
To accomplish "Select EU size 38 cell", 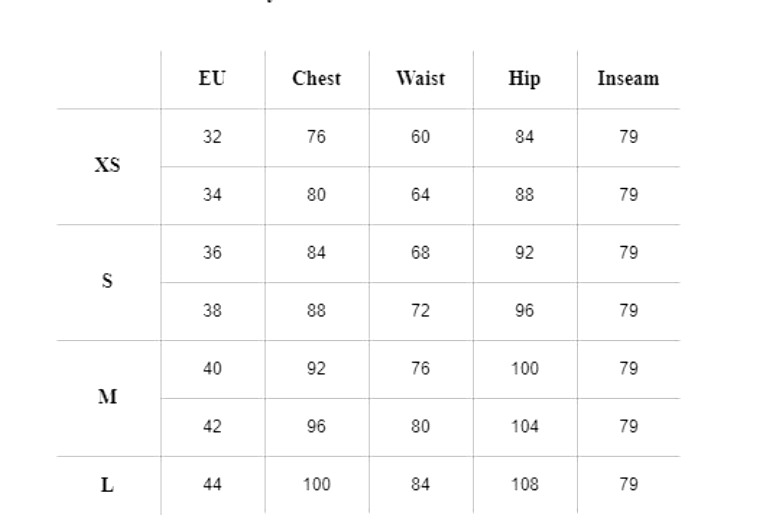I will [212, 311].
